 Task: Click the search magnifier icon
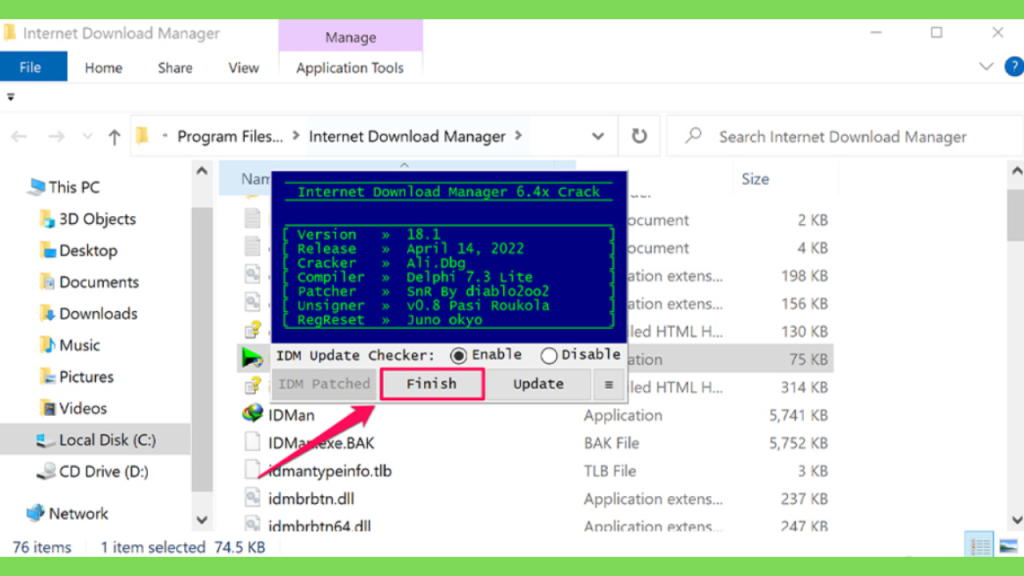[x=694, y=136]
